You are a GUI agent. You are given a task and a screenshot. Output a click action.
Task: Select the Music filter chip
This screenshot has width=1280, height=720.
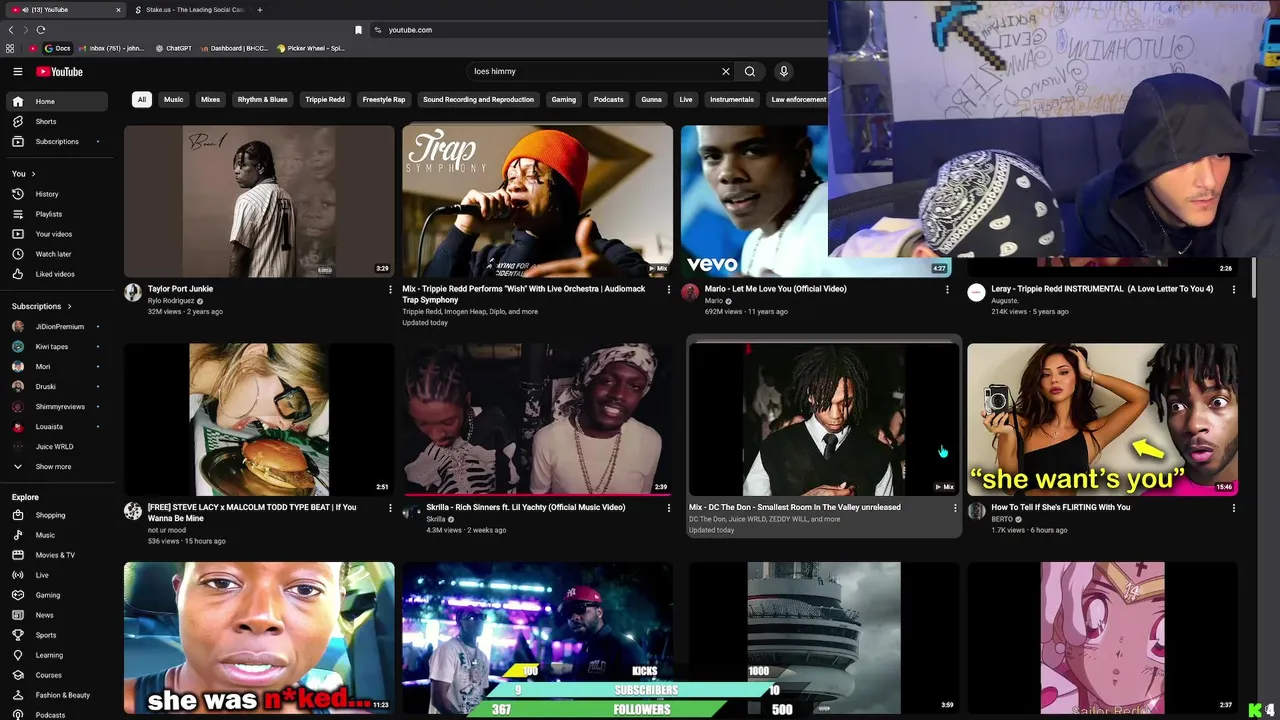[x=173, y=99]
